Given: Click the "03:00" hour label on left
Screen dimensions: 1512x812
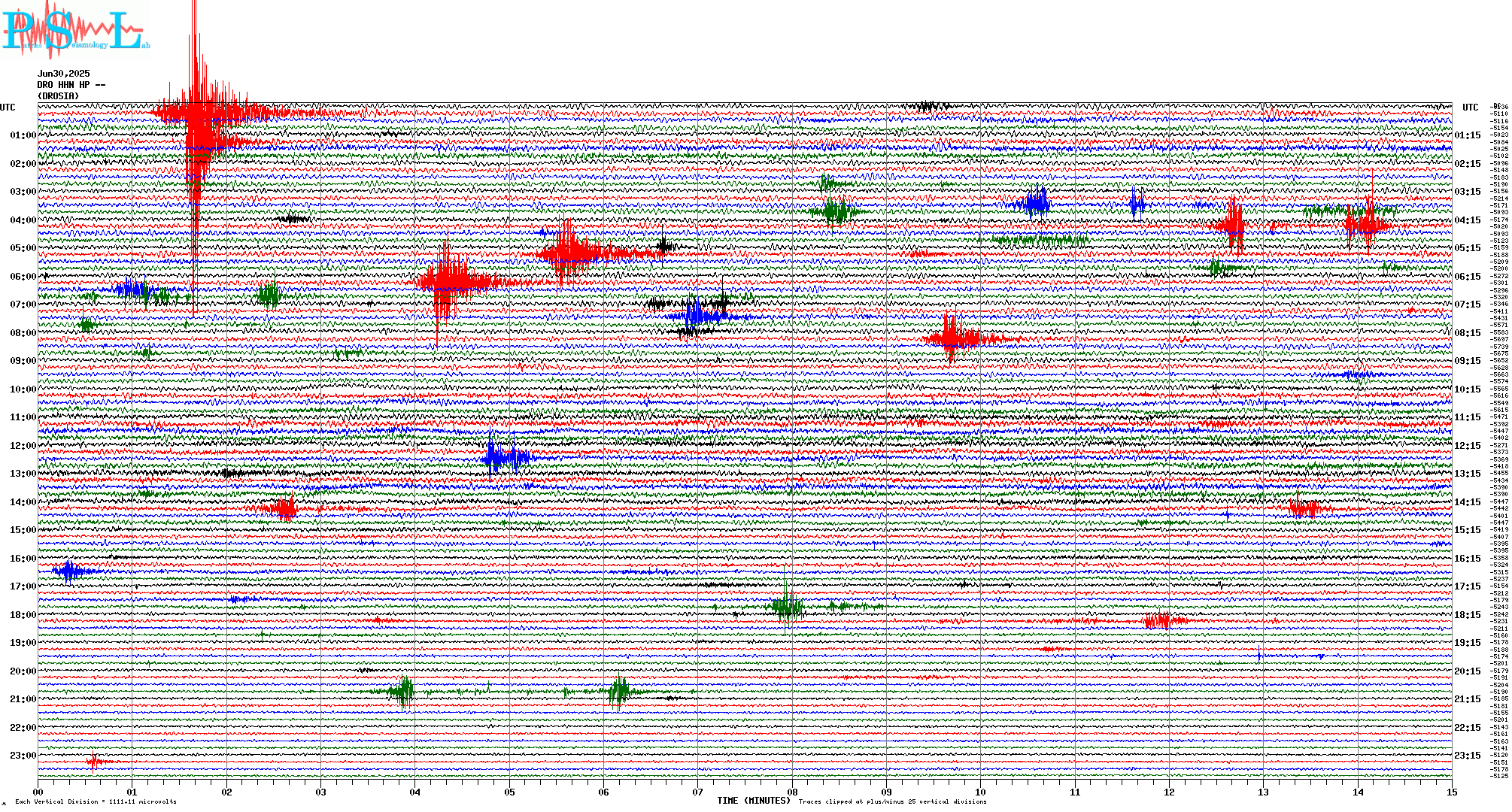Looking at the screenshot, I should pos(23,192).
